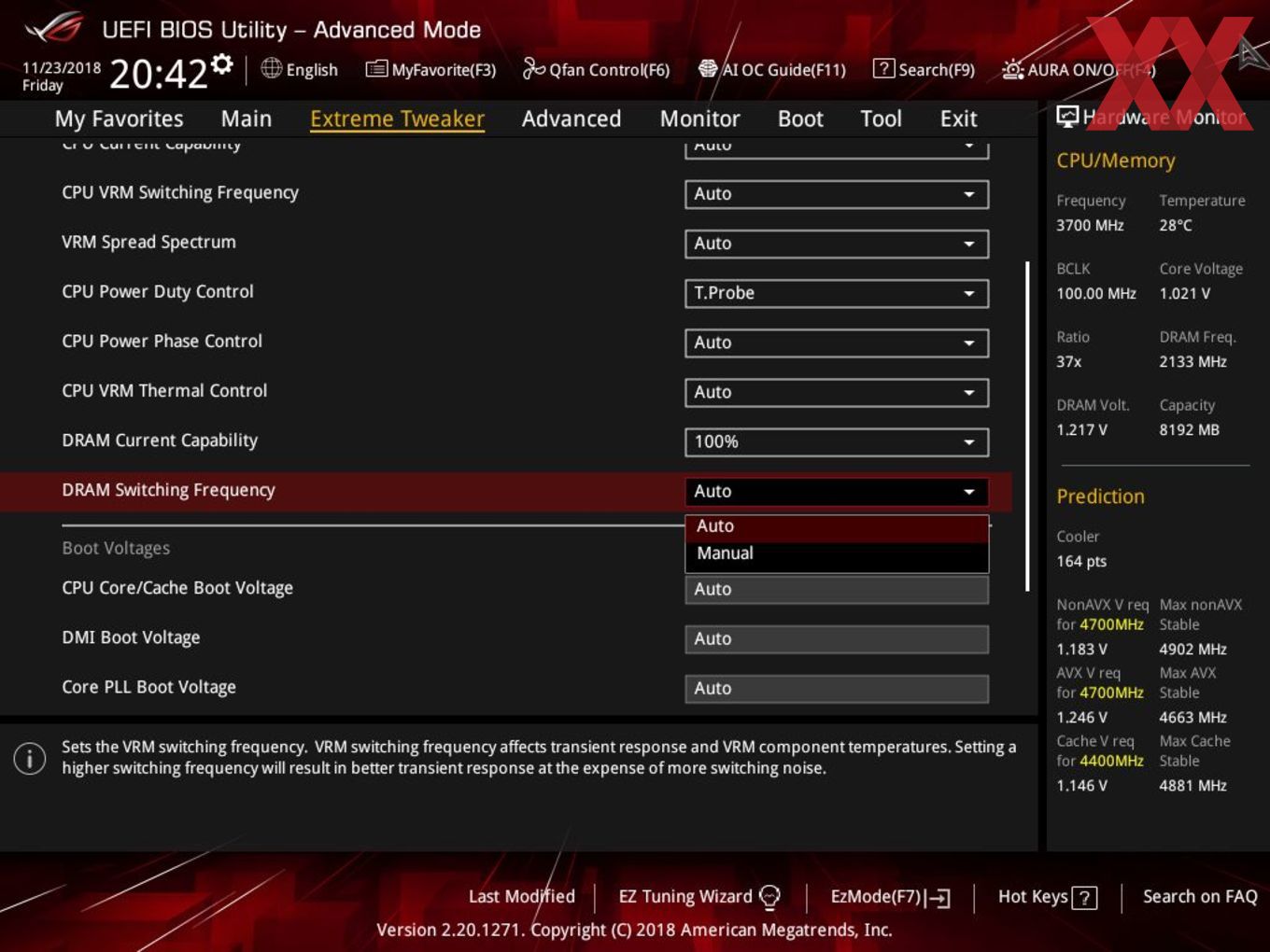Click the Qfan Control fan icon
This screenshot has height=952, width=1270.
pos(533,68)
